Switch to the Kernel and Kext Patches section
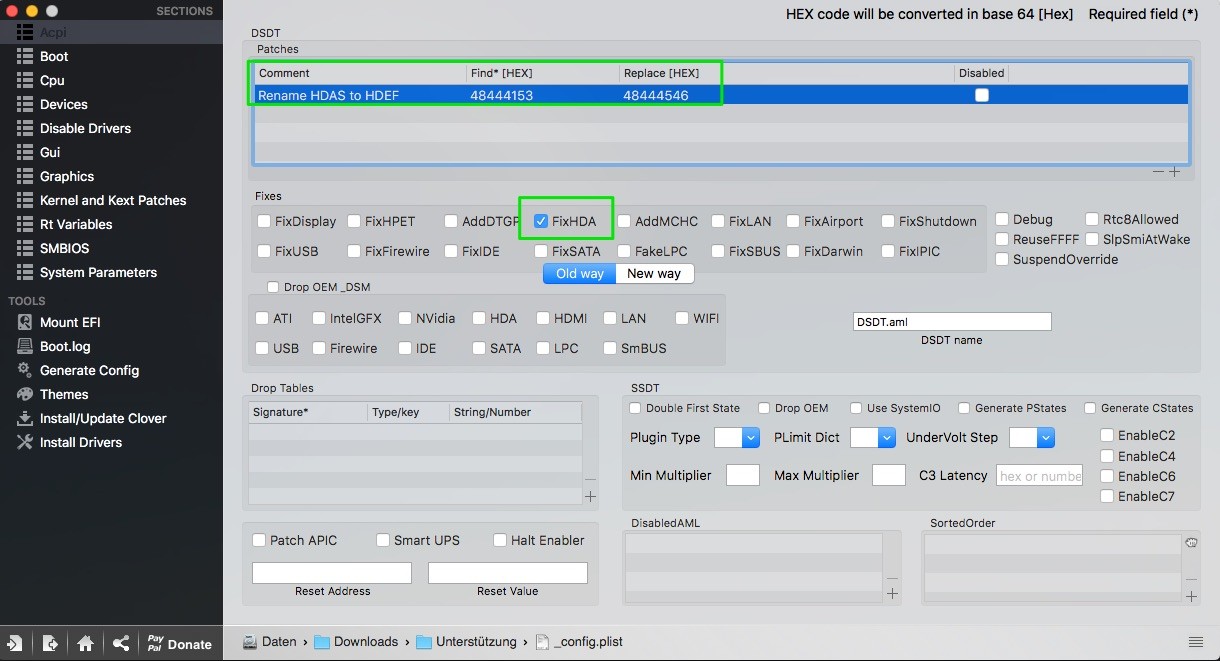Viewport: 1220px width, 661px height. pyautogui.click(x=112, y=200)
